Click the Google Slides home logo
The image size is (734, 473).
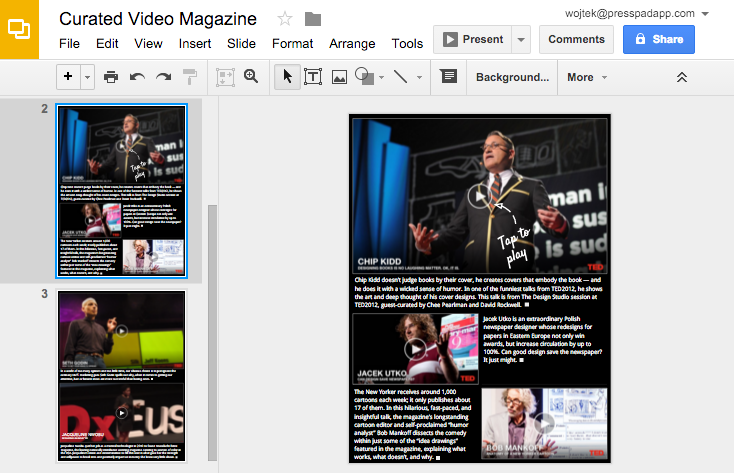[19, 29]
